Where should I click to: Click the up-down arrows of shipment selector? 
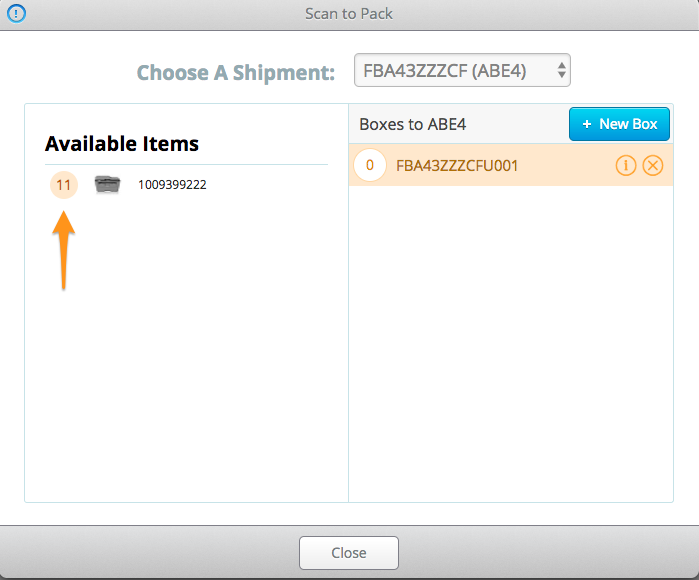(561, 70)
